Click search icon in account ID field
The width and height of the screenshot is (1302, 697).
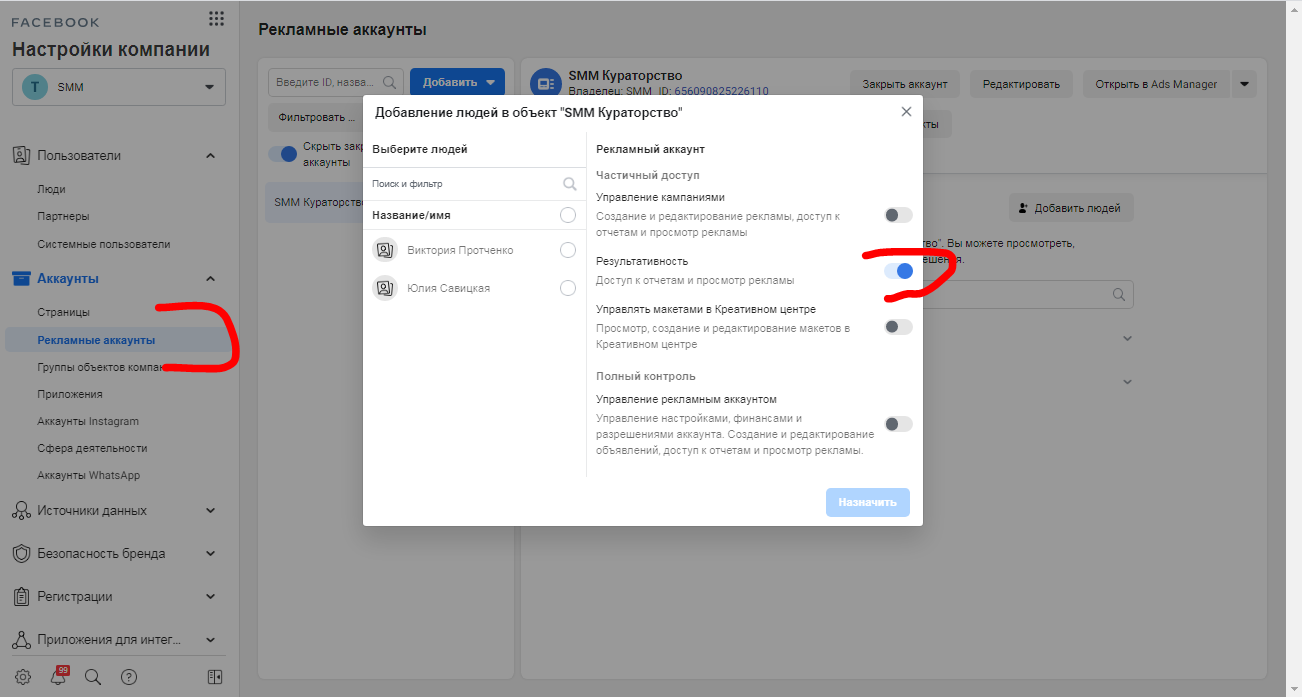click(390, 82)
